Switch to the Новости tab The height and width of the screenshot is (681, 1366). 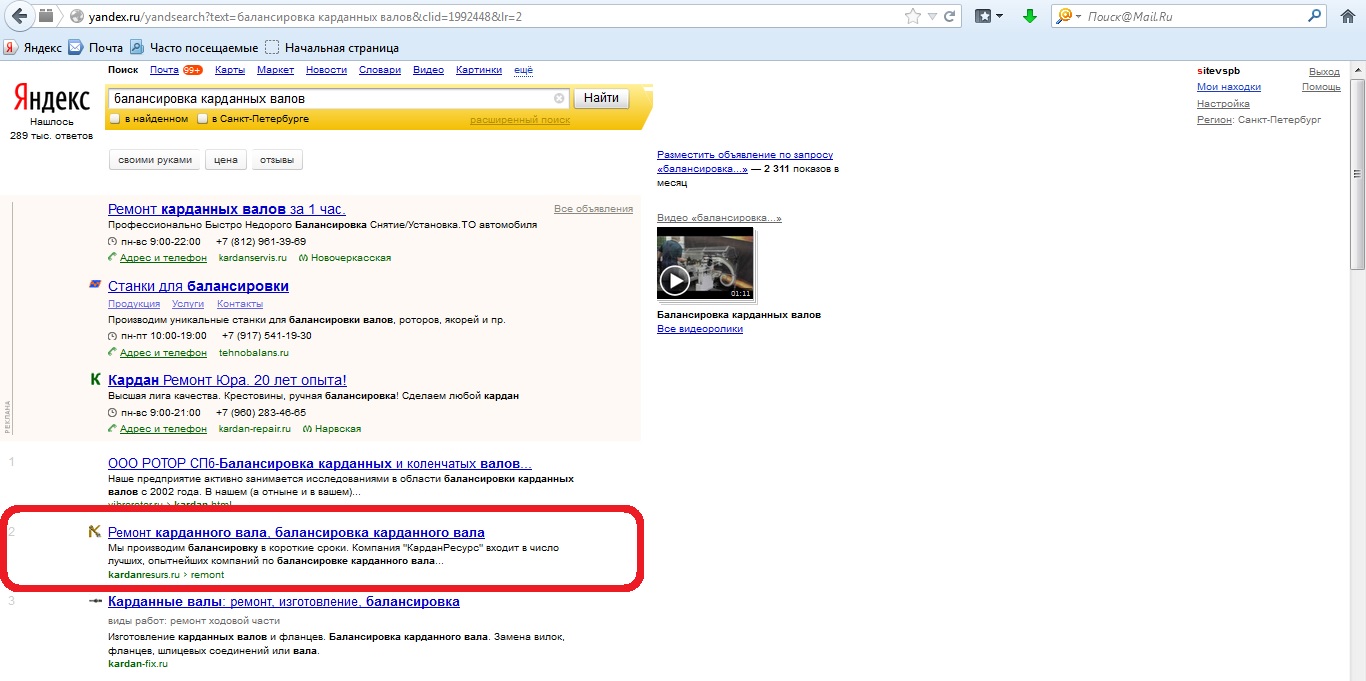(326, 70)
